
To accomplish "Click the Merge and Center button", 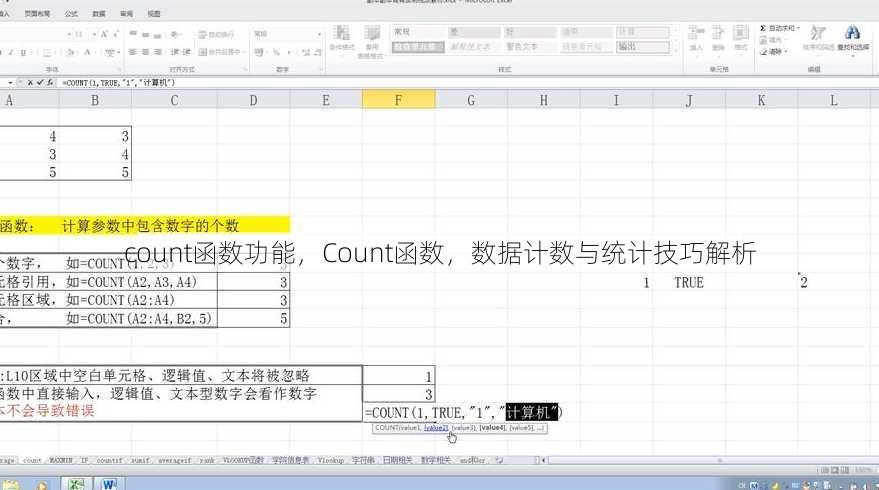I will pyautogui.click(x=218, y=52).
